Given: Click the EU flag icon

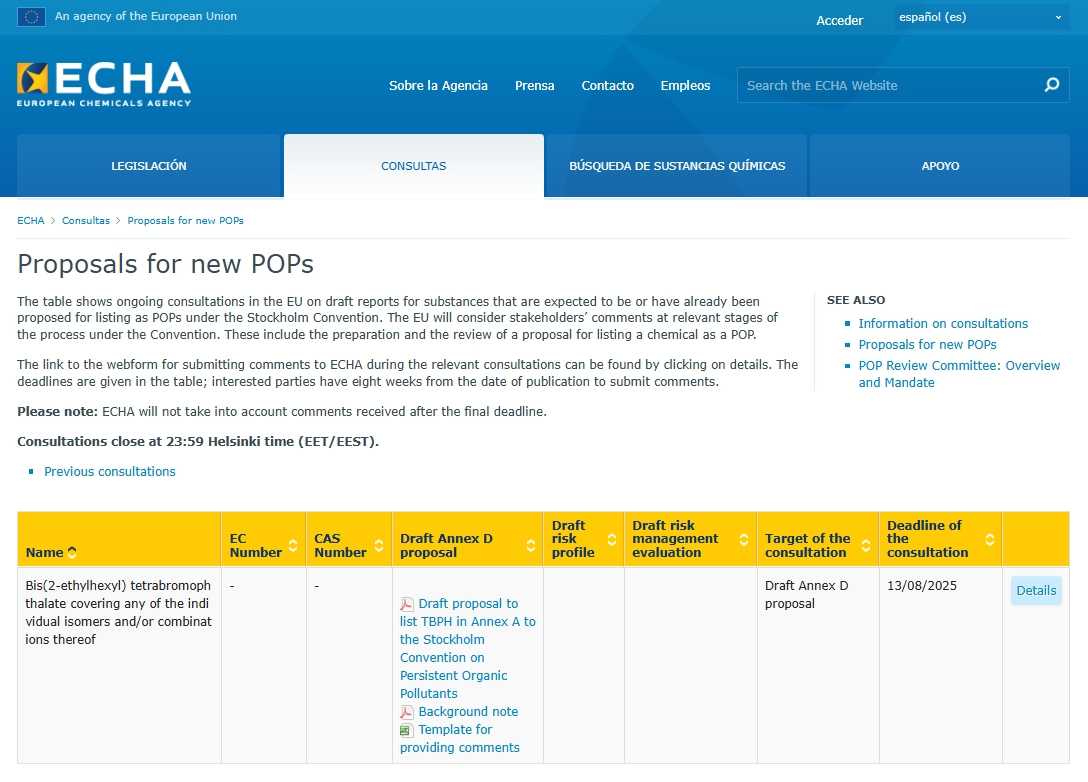Looking at the screenshot, I should 31,17.
